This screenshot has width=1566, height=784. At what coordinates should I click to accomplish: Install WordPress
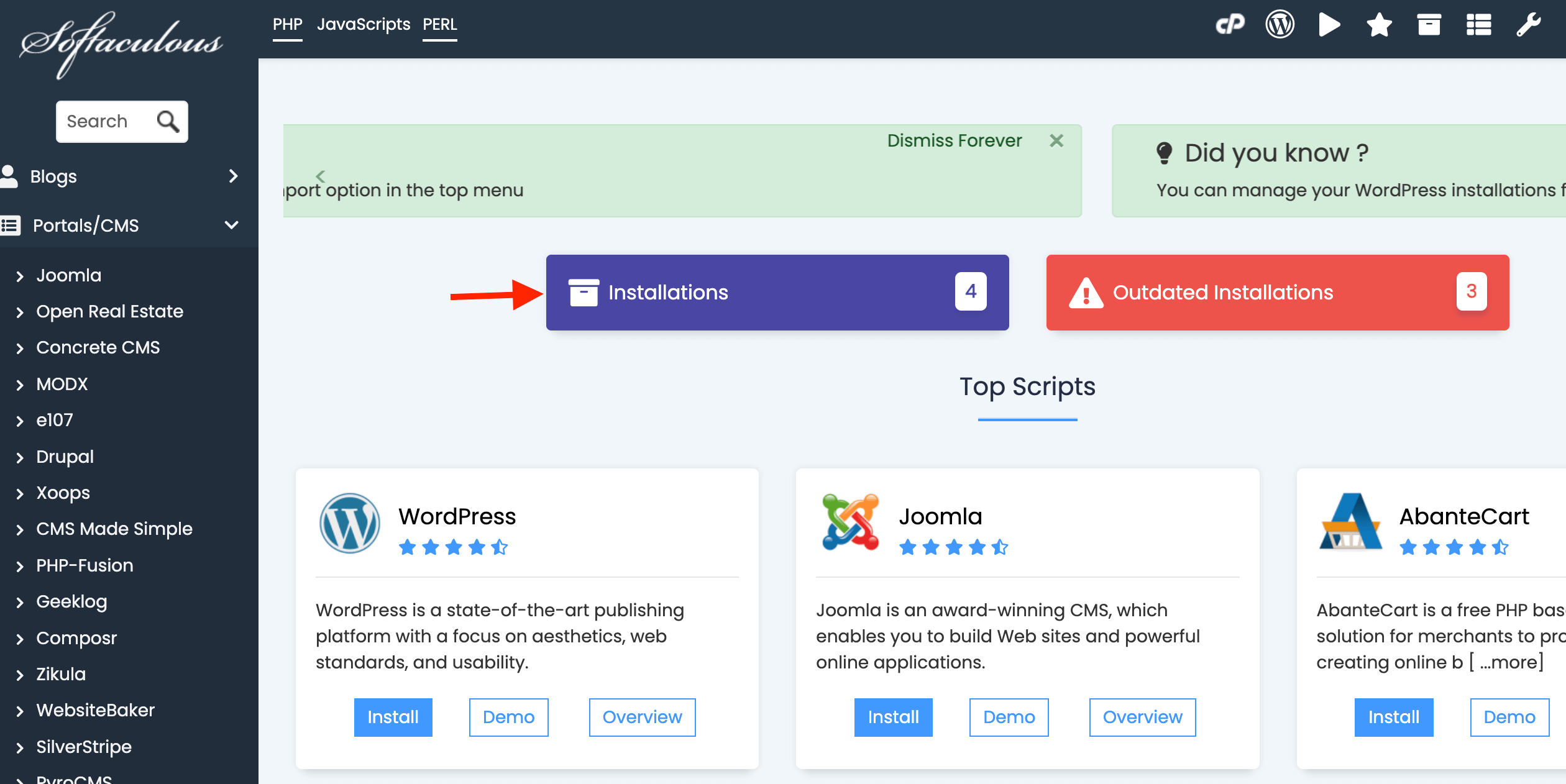[x=393, y=717]
